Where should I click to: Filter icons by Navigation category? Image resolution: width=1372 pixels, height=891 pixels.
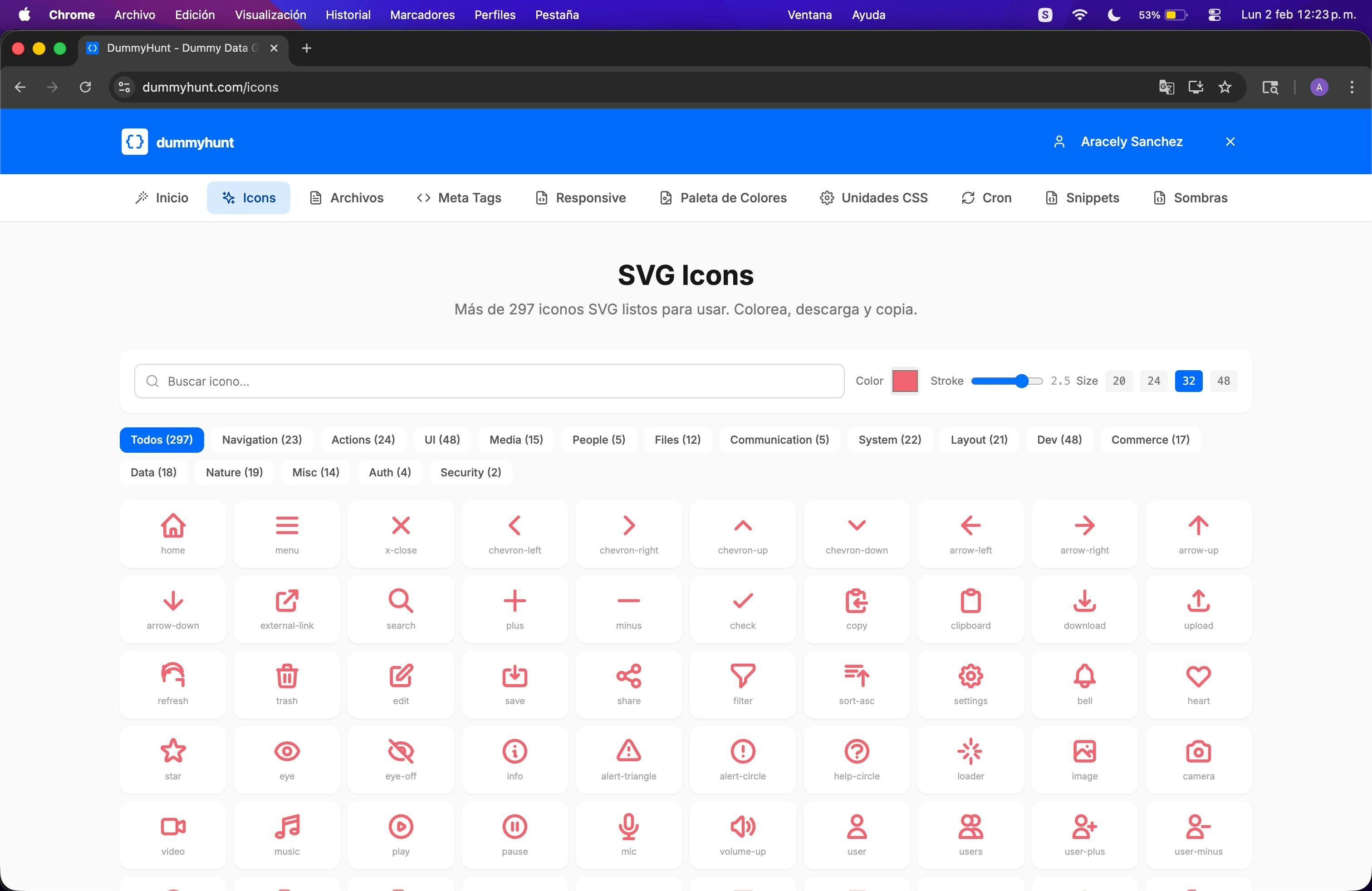coord(262,440)
